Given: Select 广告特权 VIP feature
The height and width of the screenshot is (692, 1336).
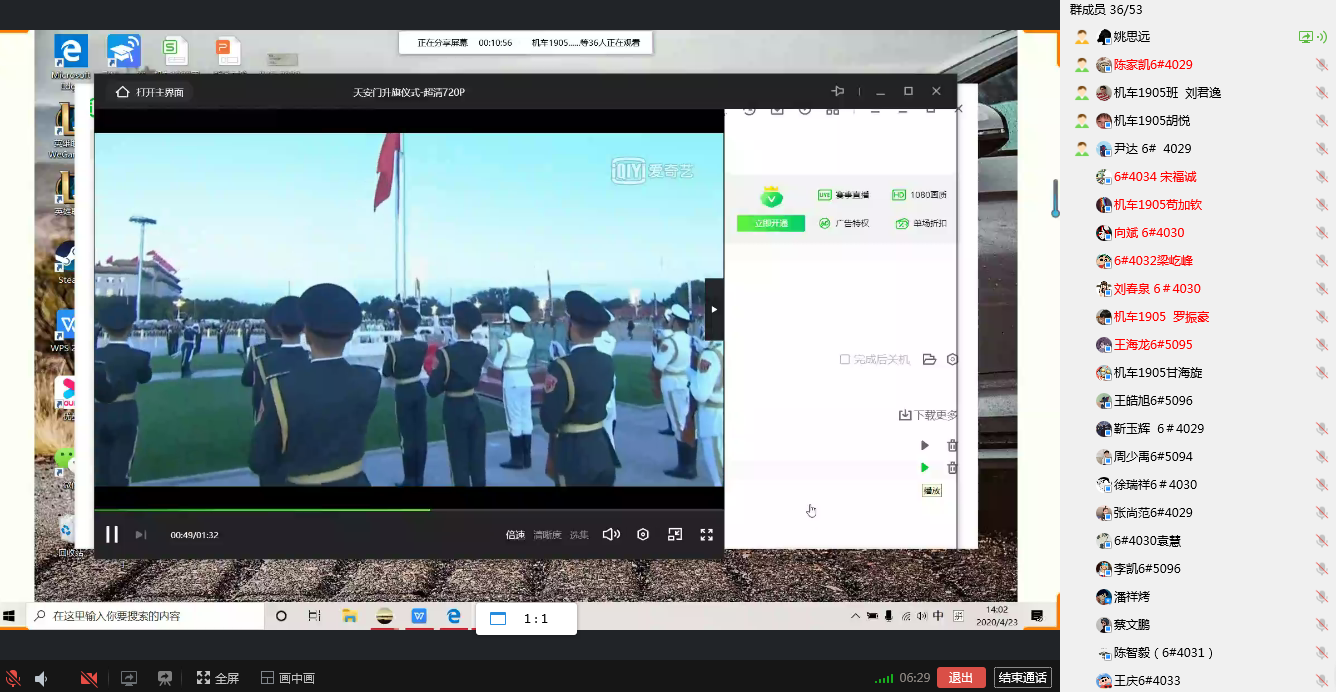Looking at the screenshot, I should tap(843, 223).
